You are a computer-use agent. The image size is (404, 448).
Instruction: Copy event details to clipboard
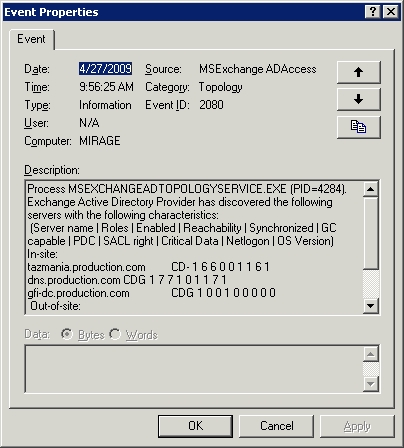(358, 127)
